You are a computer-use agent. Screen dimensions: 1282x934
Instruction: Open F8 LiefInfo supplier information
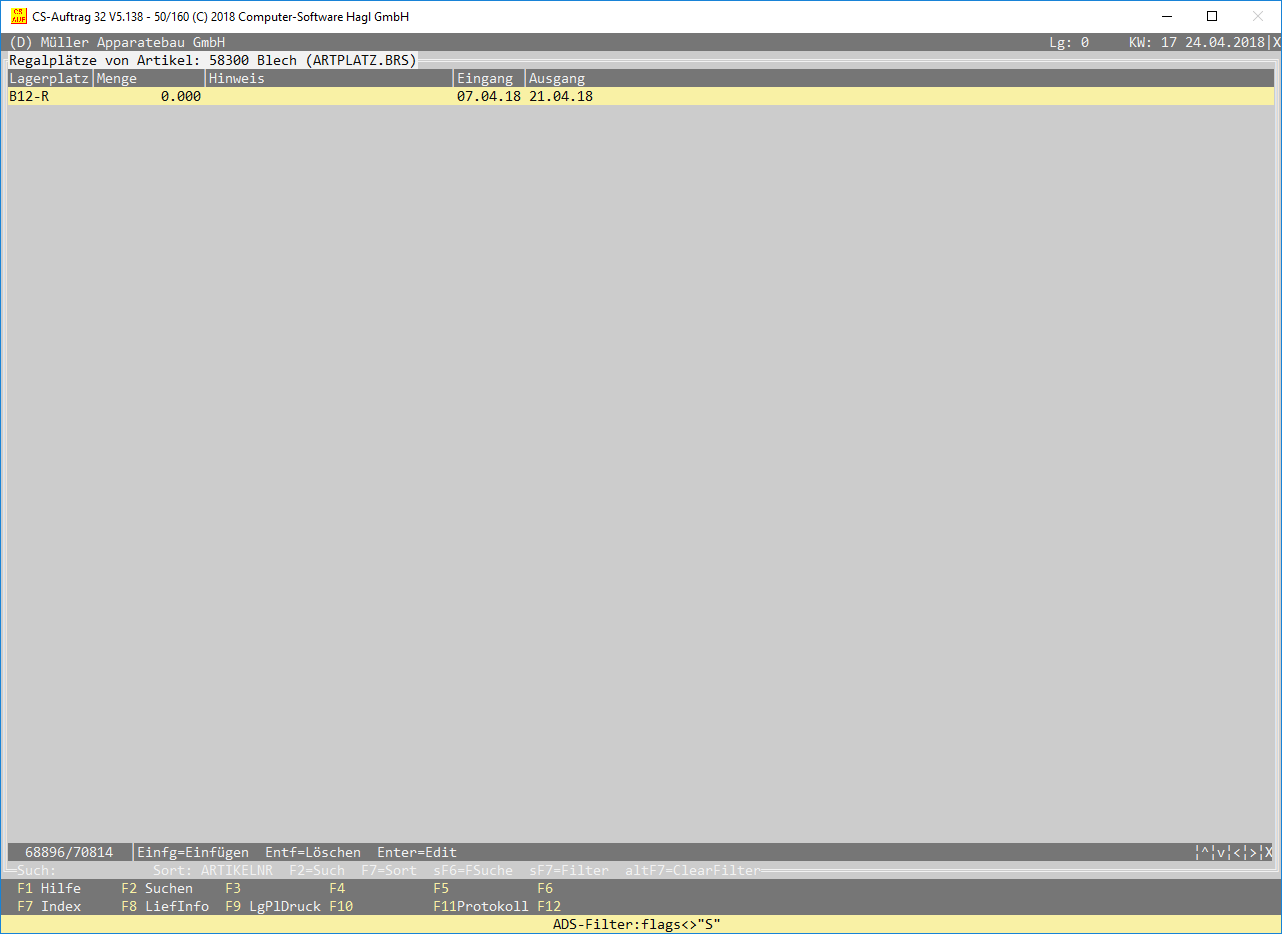pos(165,906)
